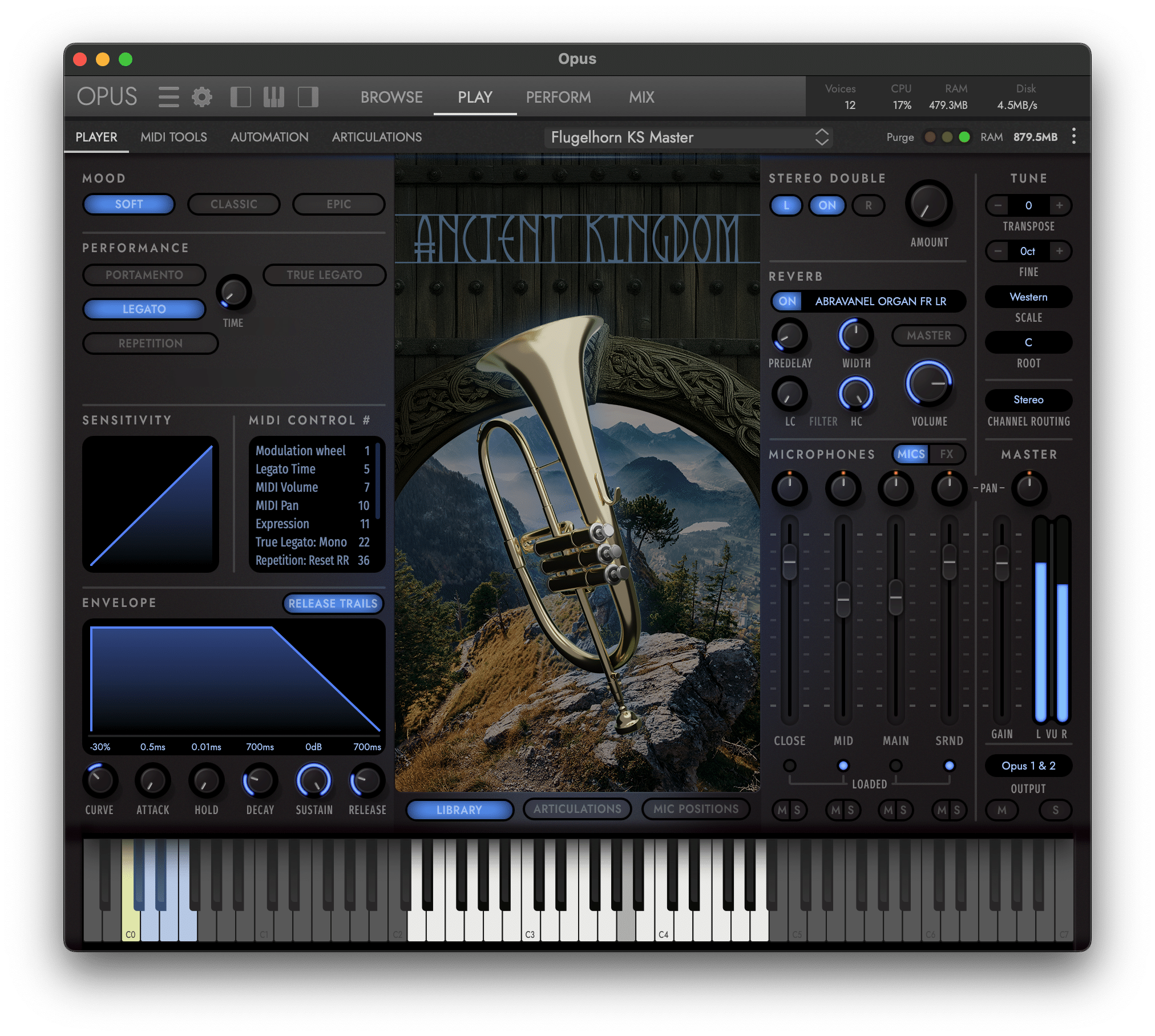Screen dimensions: 1155x1036
Task: Adjust the Stereo Double Amount knob
Action: [x=928, y=204]
